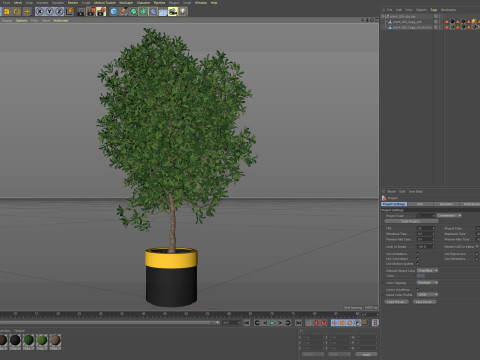480x360 pixels.
Task: Select the Scale tool in top toolbar
Action: point(6,12)
